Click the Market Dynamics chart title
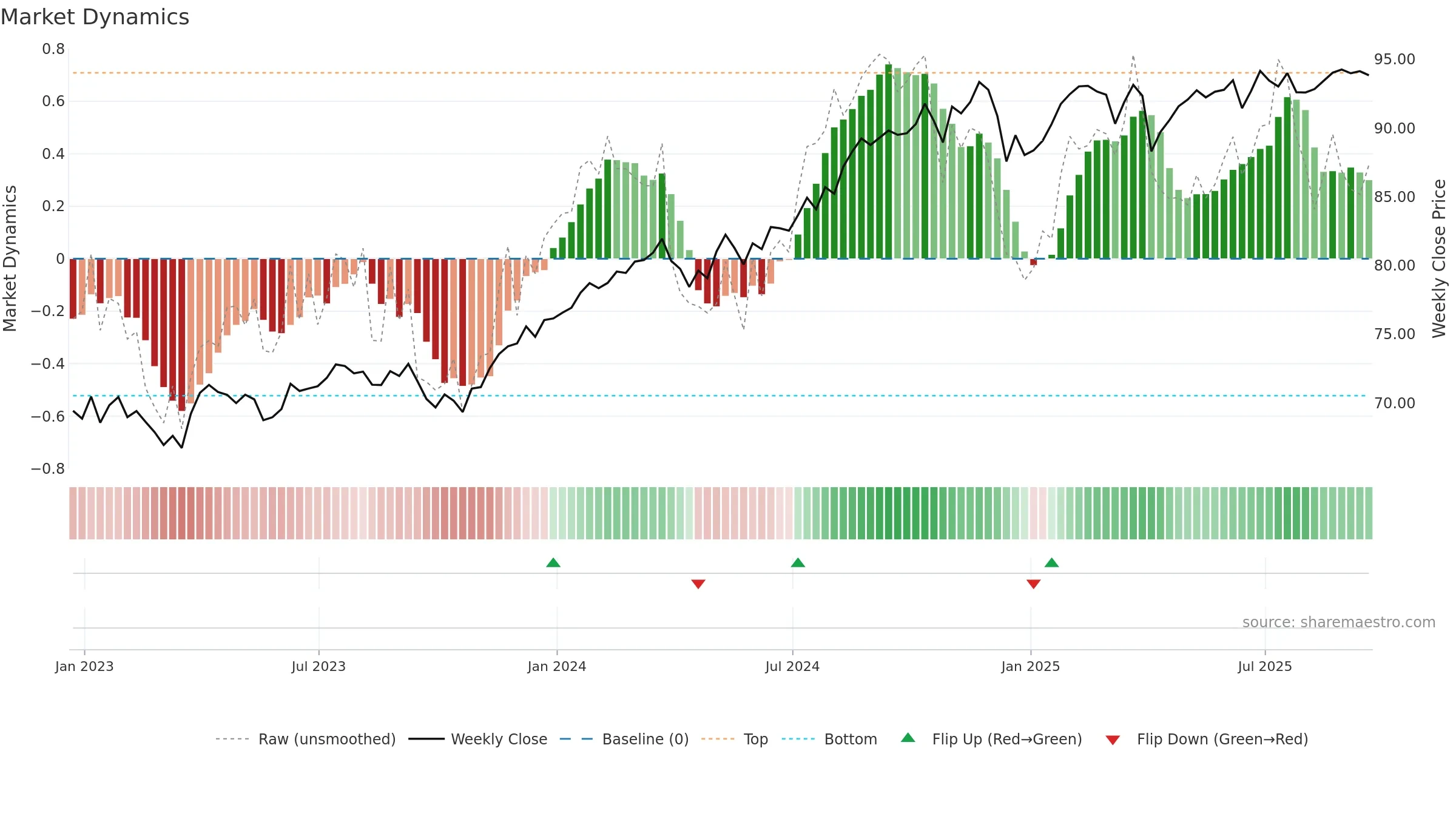This screenshot has height=819, width=1456. 95,17
